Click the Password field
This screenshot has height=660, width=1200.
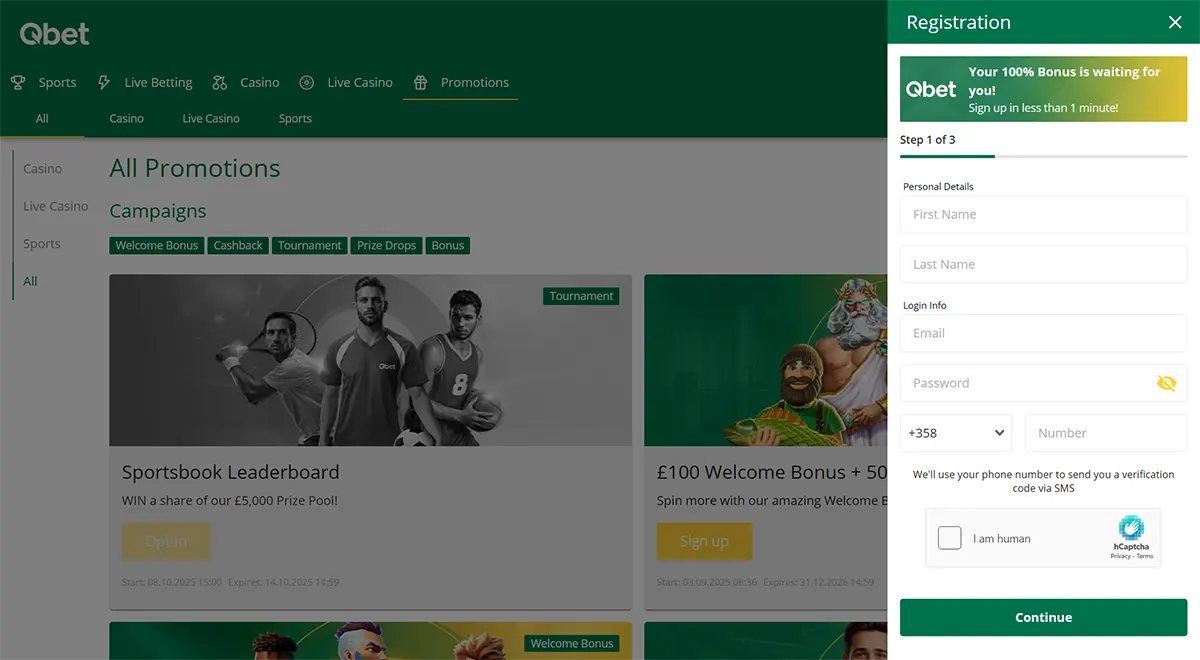1043,383
